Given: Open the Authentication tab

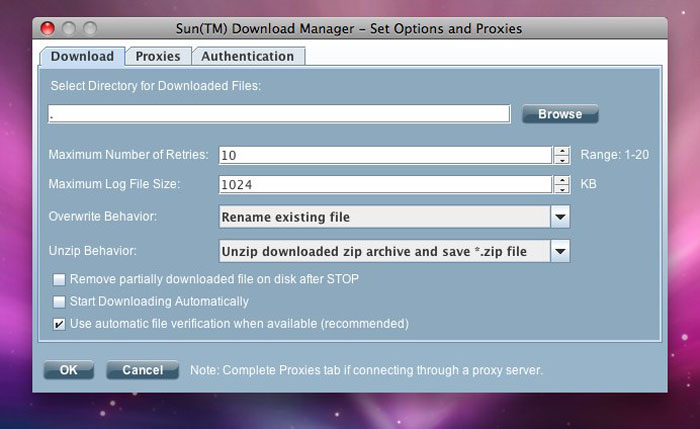Looking at the screenshot, I should (247, 56).
